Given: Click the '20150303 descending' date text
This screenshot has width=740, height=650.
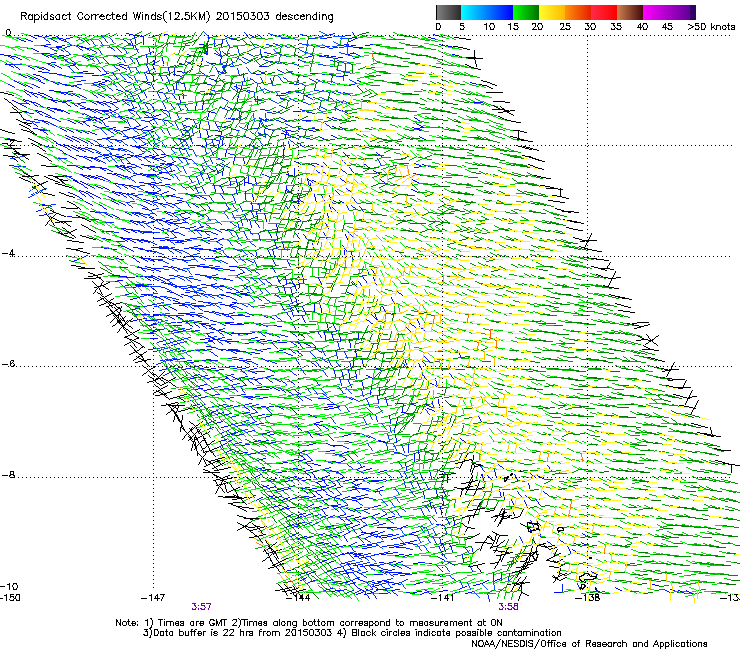Looking at the screenshot, I should pyautogui.click(x=274, y=17).
